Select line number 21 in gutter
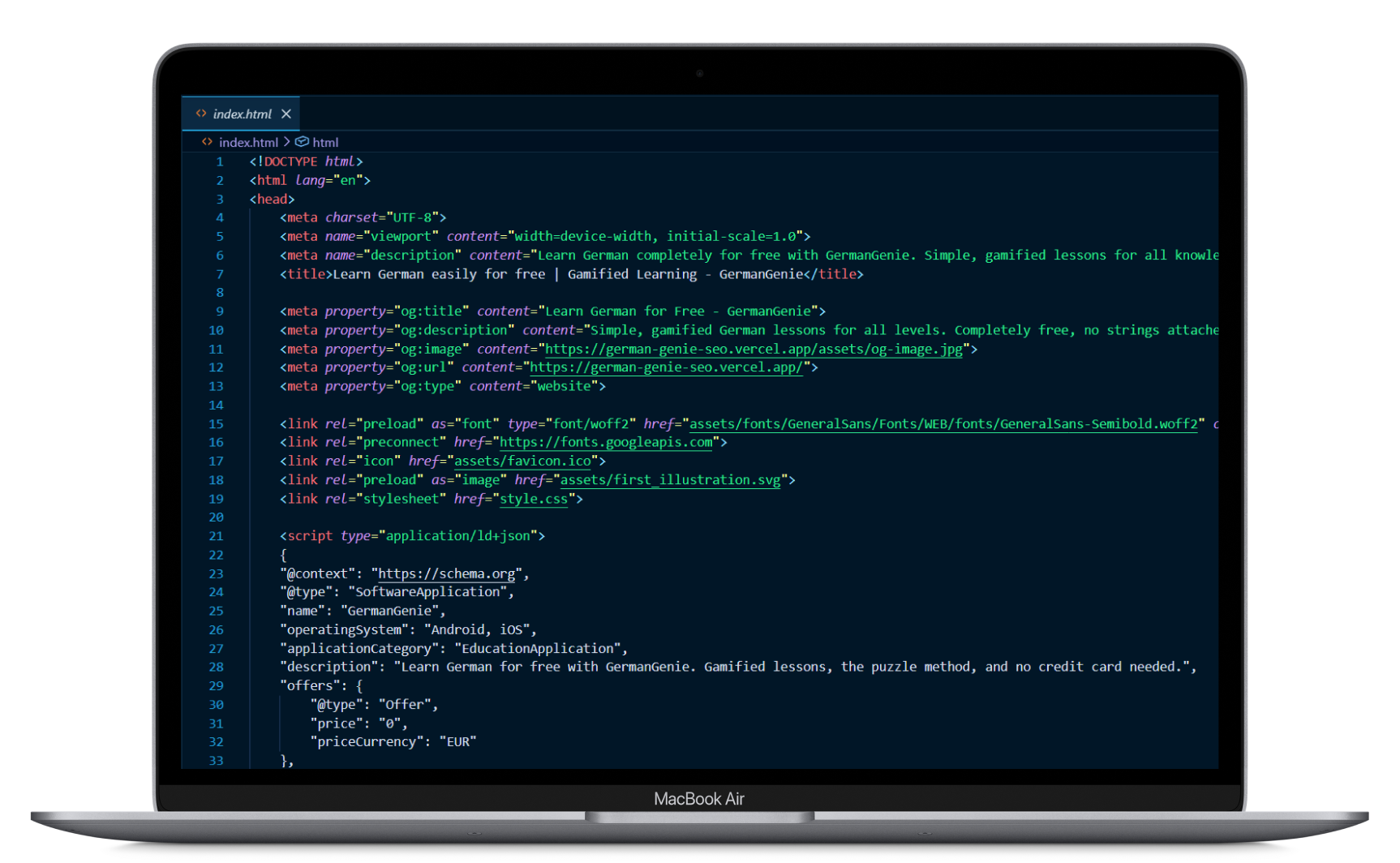Image resolution: width=1400 pixels, height=863 pixels. [216, 536]
